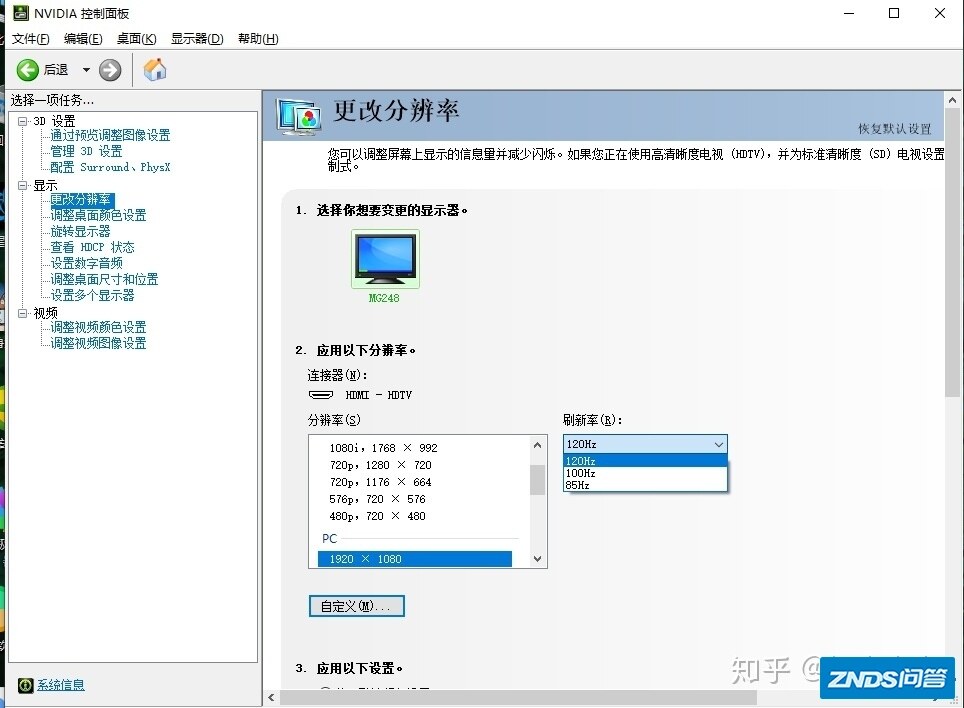
Task: Open the 编辑(E) menu
Action: point(83,39)
